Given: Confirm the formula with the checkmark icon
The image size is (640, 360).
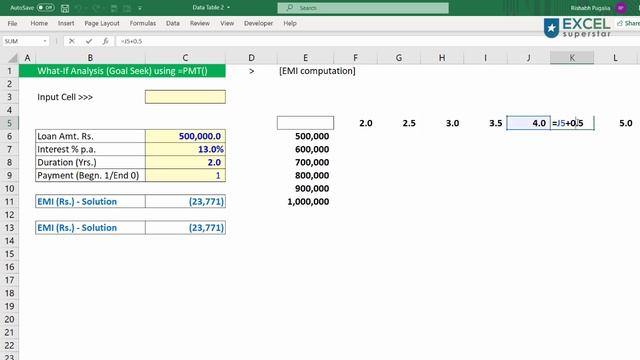Looking at the screenshot, I should pos(89,41).
